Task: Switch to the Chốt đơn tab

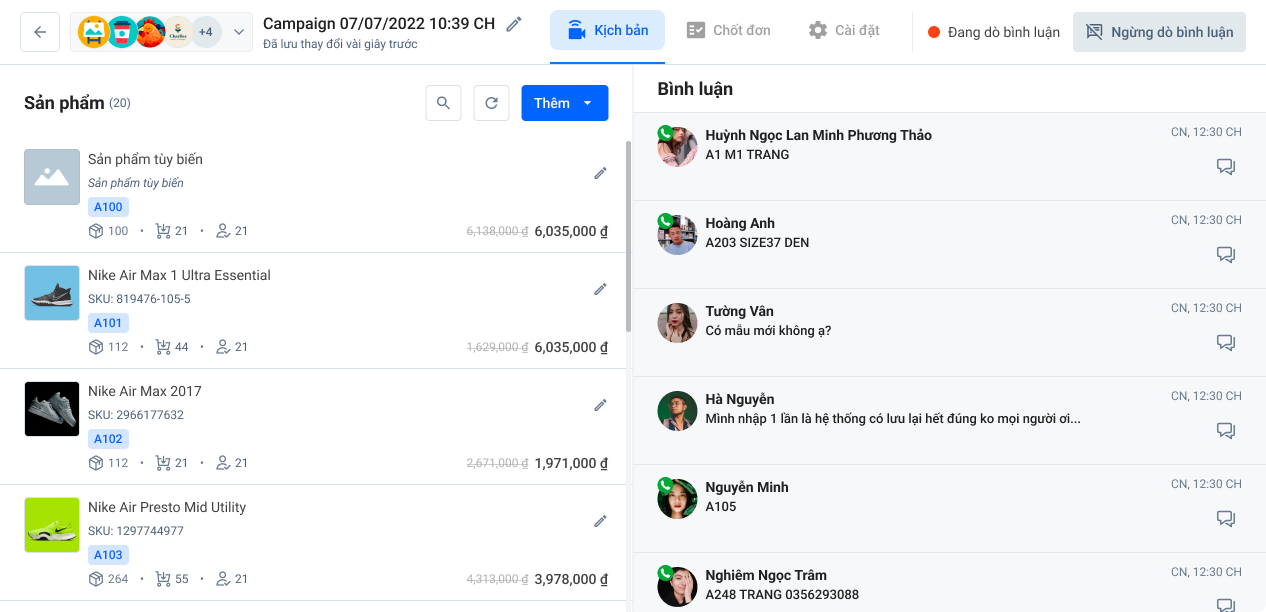Action: tap(729, 31)
